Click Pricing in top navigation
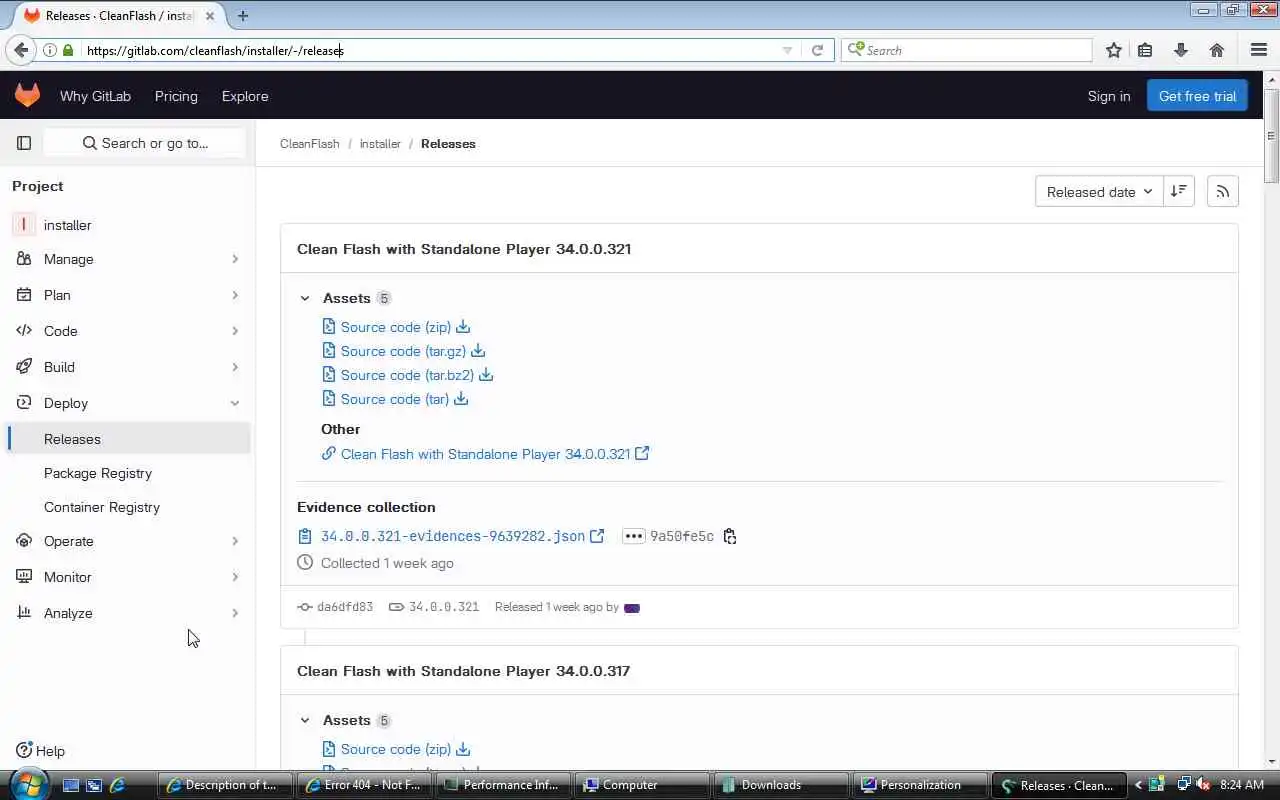 [176, 96]
